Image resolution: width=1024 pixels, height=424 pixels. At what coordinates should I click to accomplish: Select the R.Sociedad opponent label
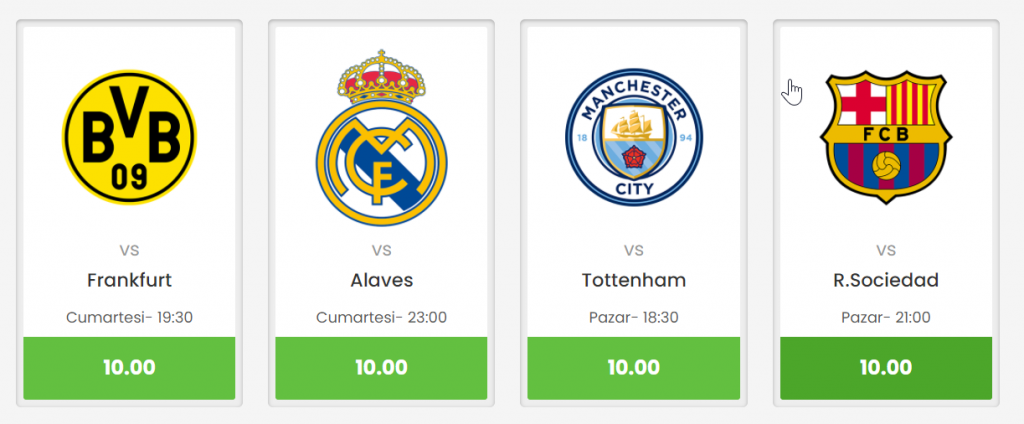[x=886, y=280]
